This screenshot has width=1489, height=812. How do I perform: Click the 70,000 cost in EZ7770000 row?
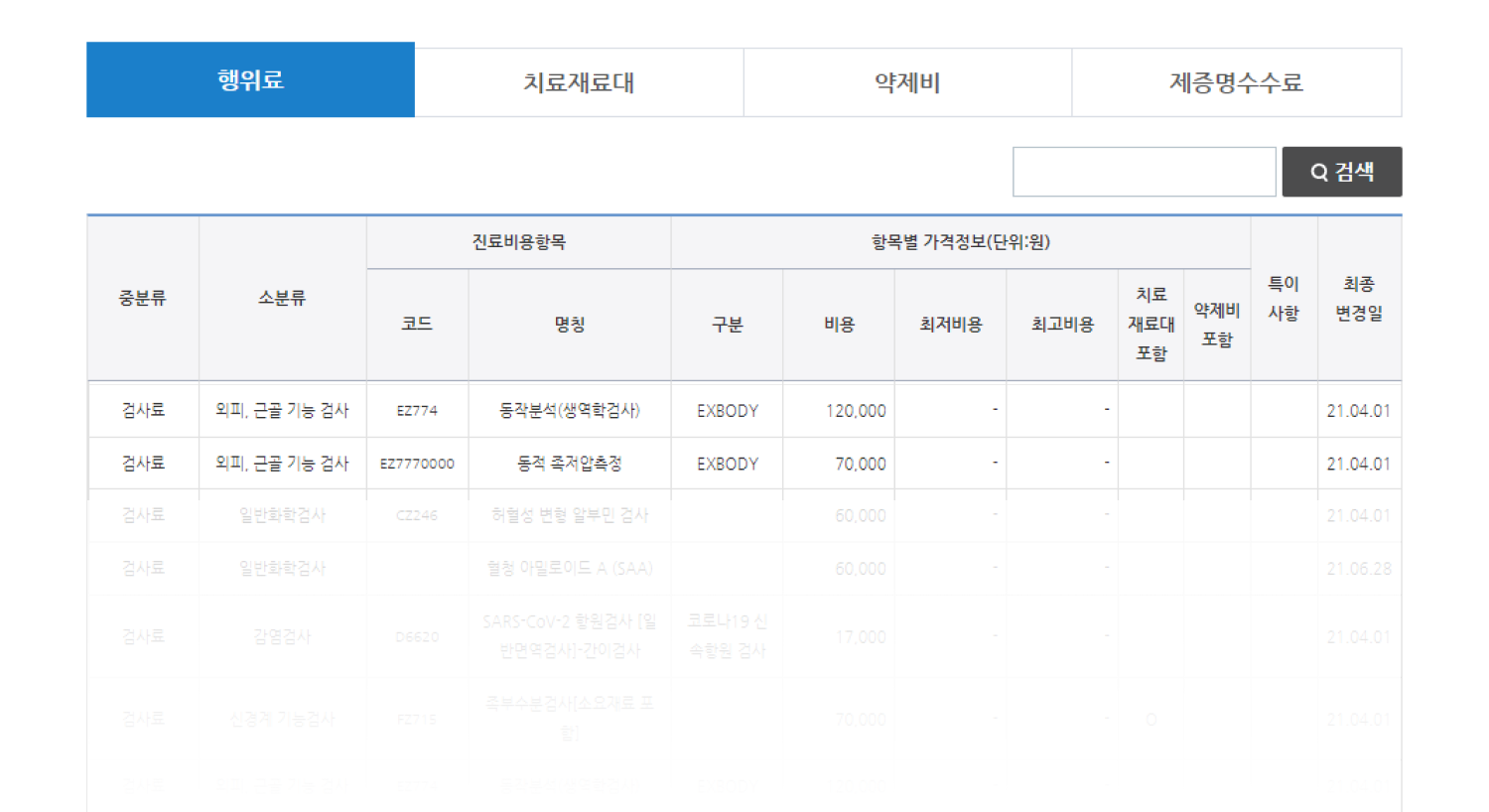click(839, 464)
